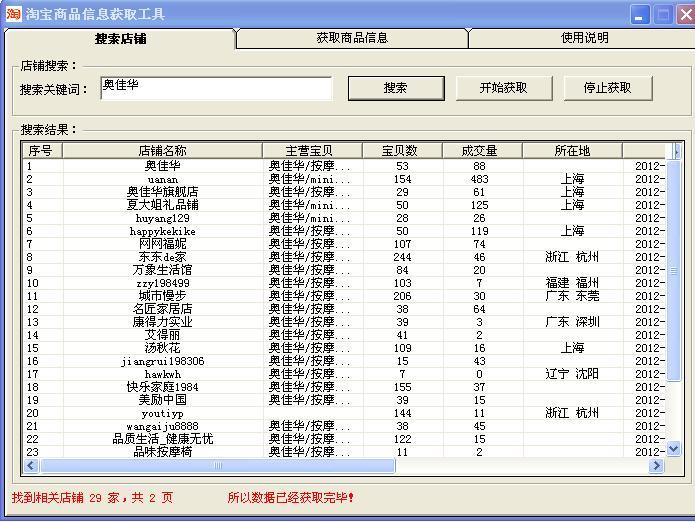Click the 店铺名称 column header
The width and height of the screenshot is (695, 522).
[162, 151]
